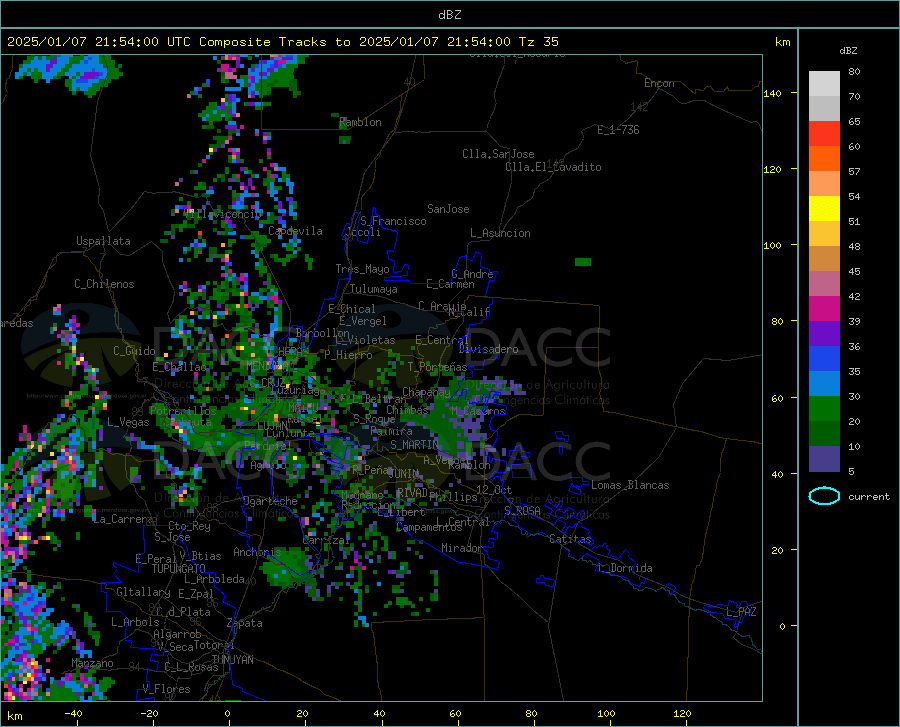The height and width of the screenshot is (727, 900).
Task: Click the 'E_Carmen' map label
Action: (450, 284)
